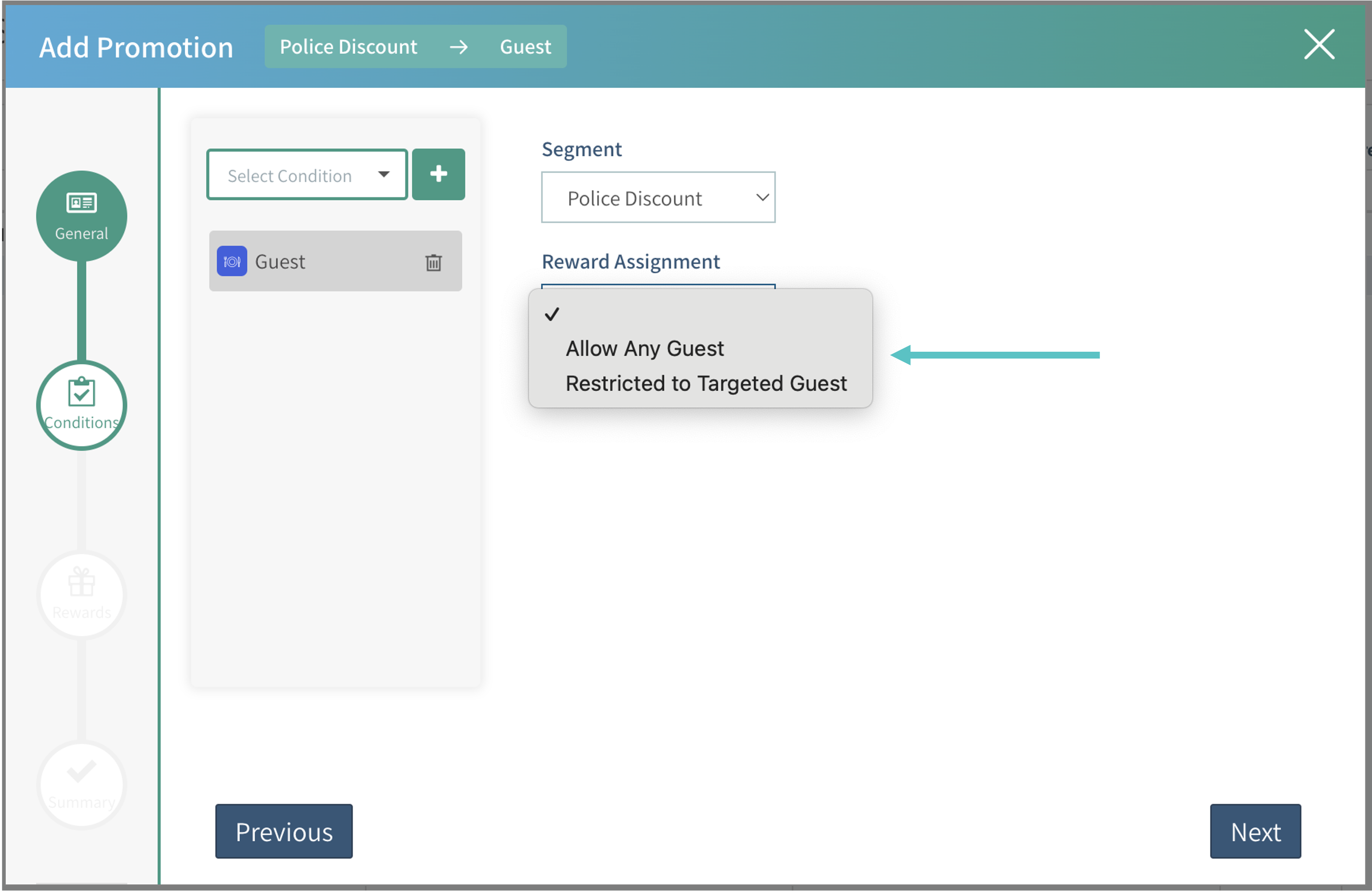Viewport: 1372px width, 891px height.
Task: Close the Add Promotion dialog
Action: [1319, 44]
